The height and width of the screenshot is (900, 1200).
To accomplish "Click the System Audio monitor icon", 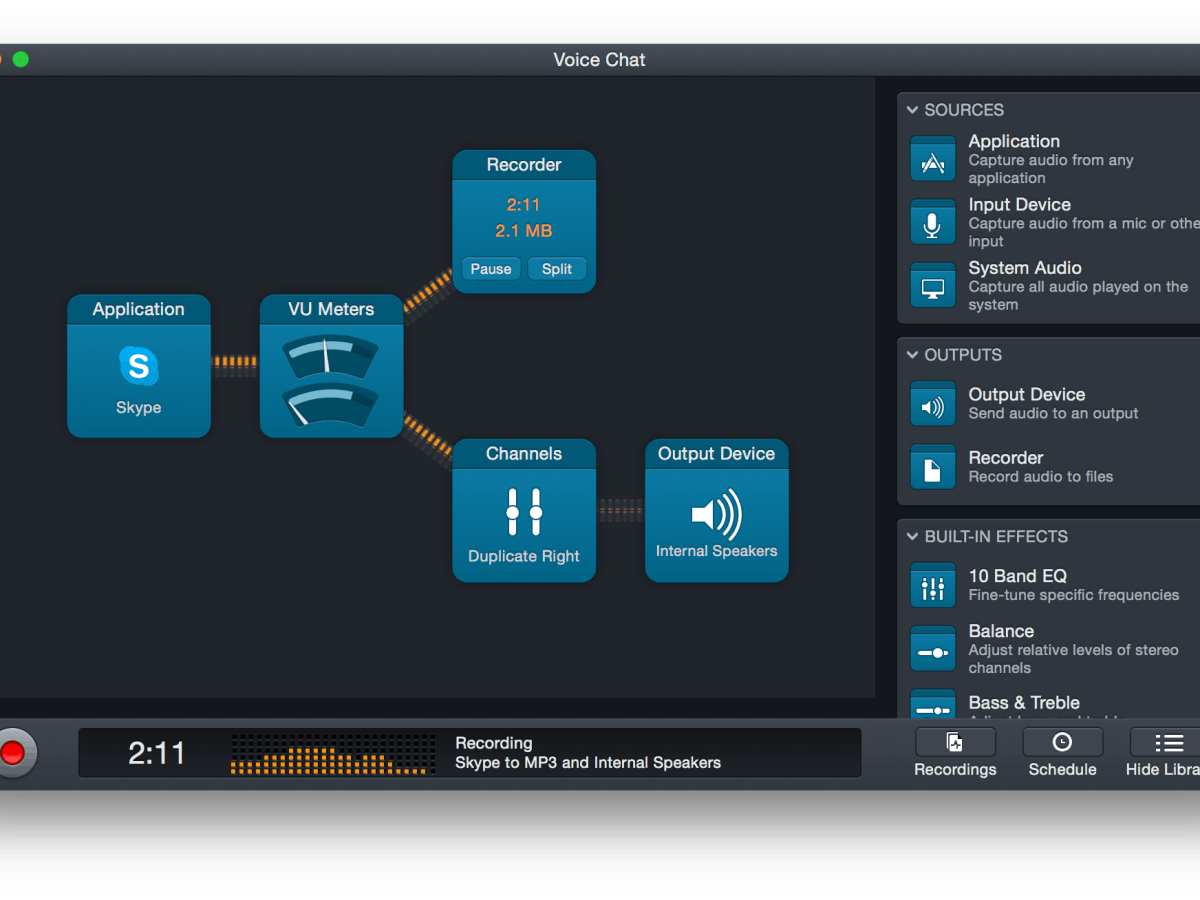I will [x=932, y=286].
